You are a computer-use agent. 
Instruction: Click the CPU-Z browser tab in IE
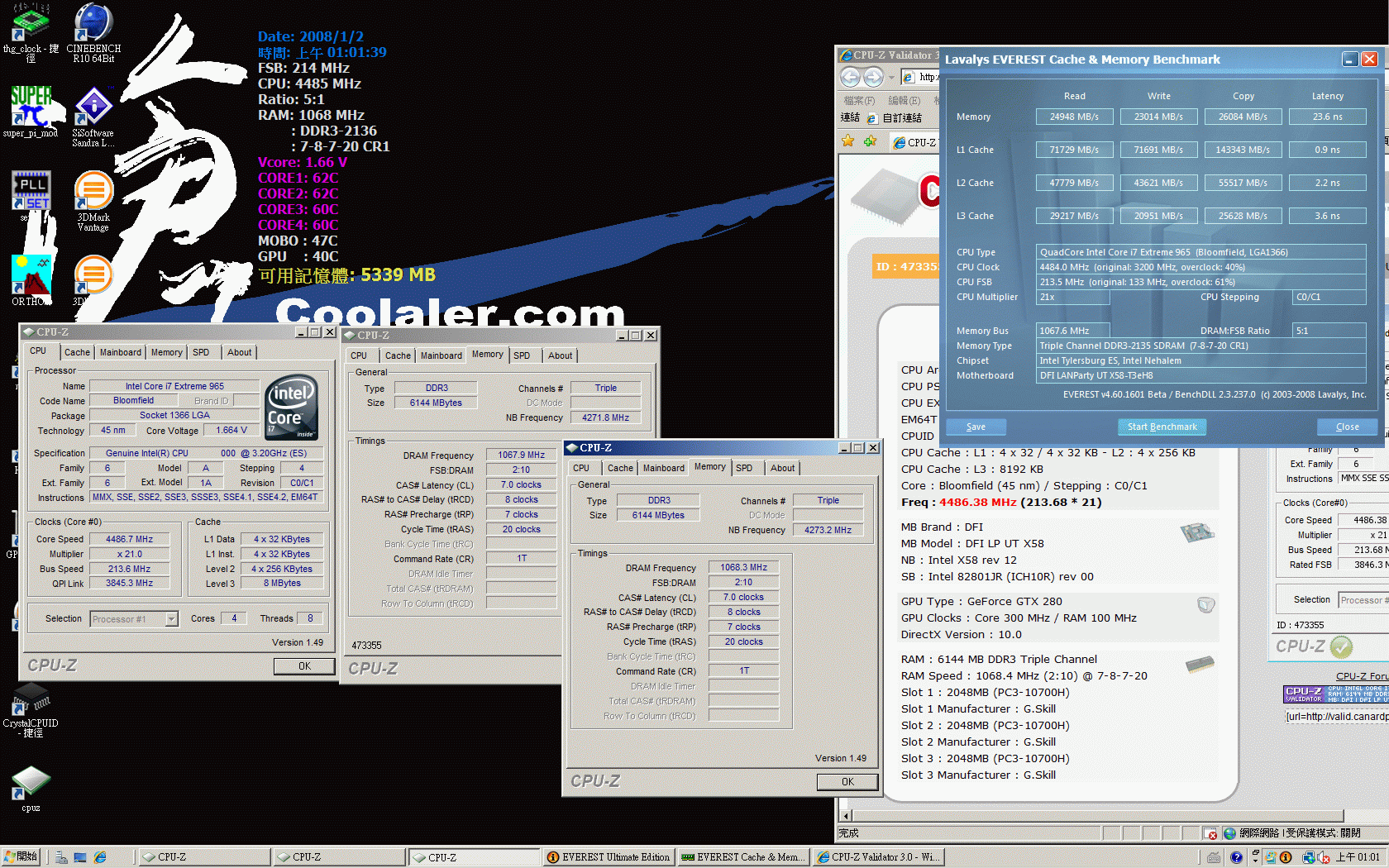[x=914, y=143]
